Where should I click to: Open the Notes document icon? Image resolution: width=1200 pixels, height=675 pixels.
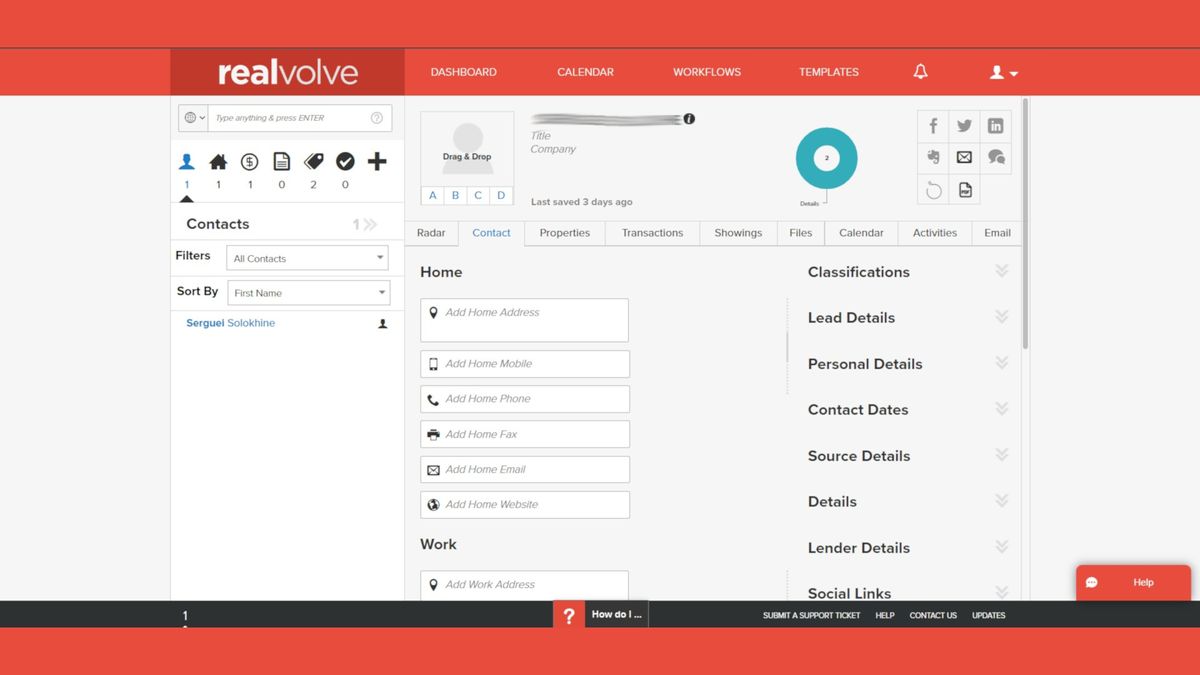pos(281,160)
